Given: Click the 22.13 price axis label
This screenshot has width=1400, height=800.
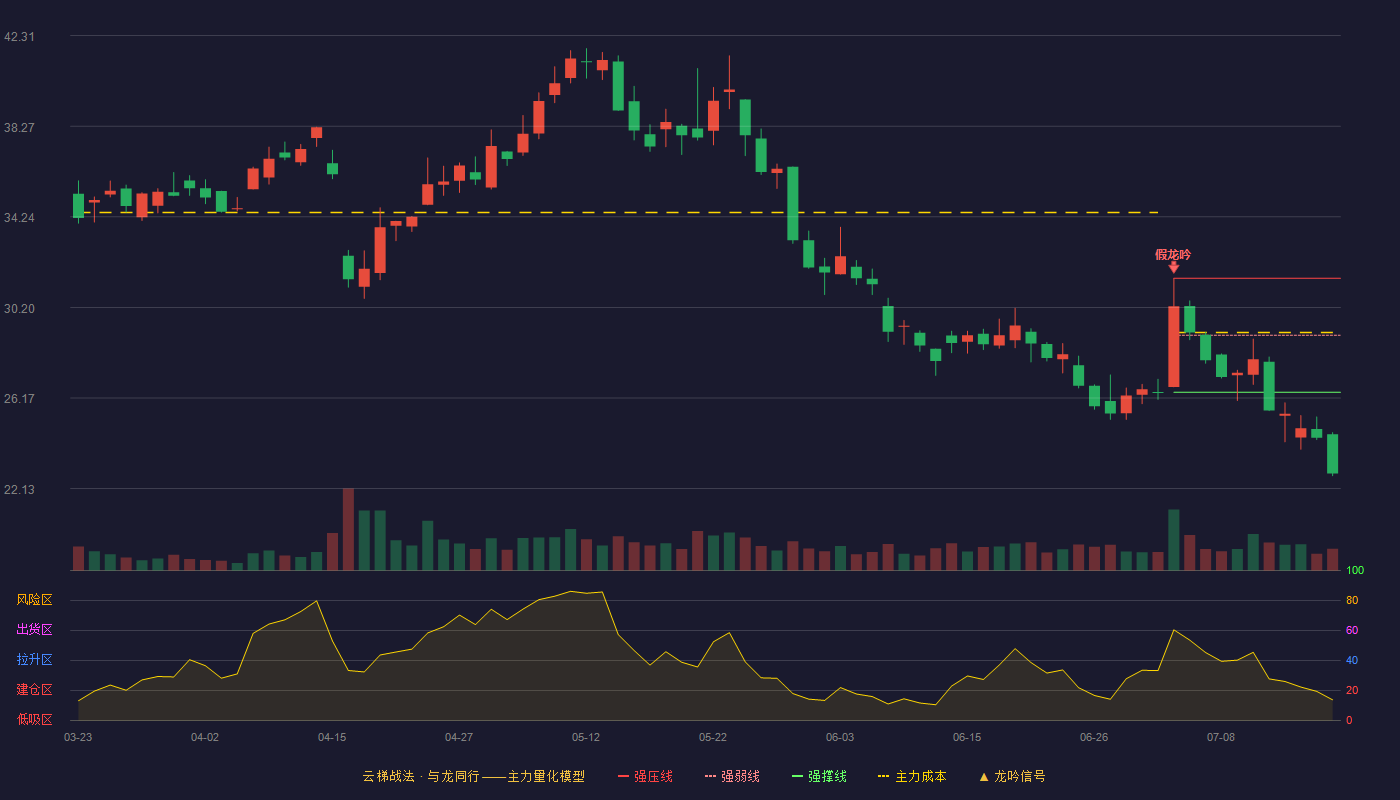Looking at the screenshot, I should [19, 489].
